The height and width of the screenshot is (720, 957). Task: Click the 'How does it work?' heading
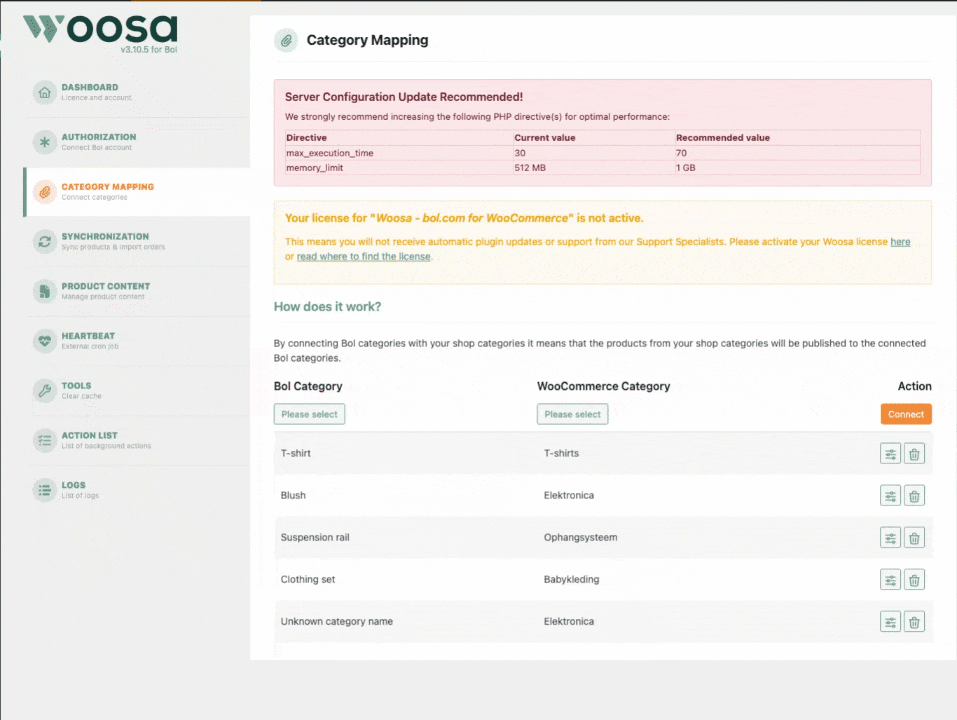pos(327,307)
